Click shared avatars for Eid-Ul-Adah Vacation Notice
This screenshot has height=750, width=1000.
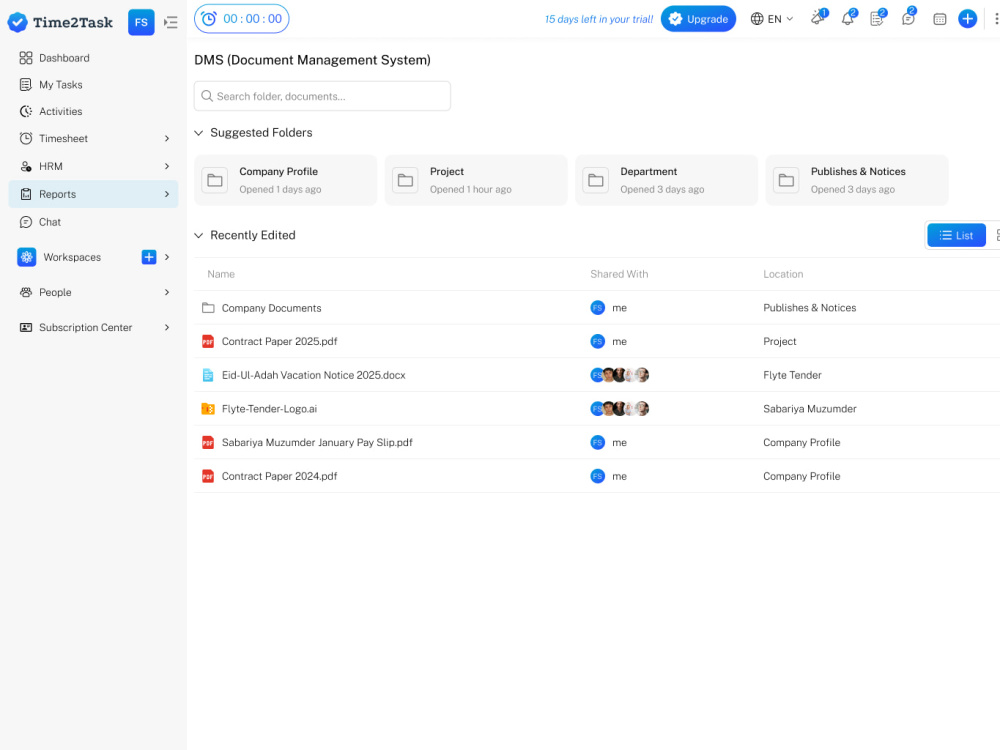click(x=619, y=375)
